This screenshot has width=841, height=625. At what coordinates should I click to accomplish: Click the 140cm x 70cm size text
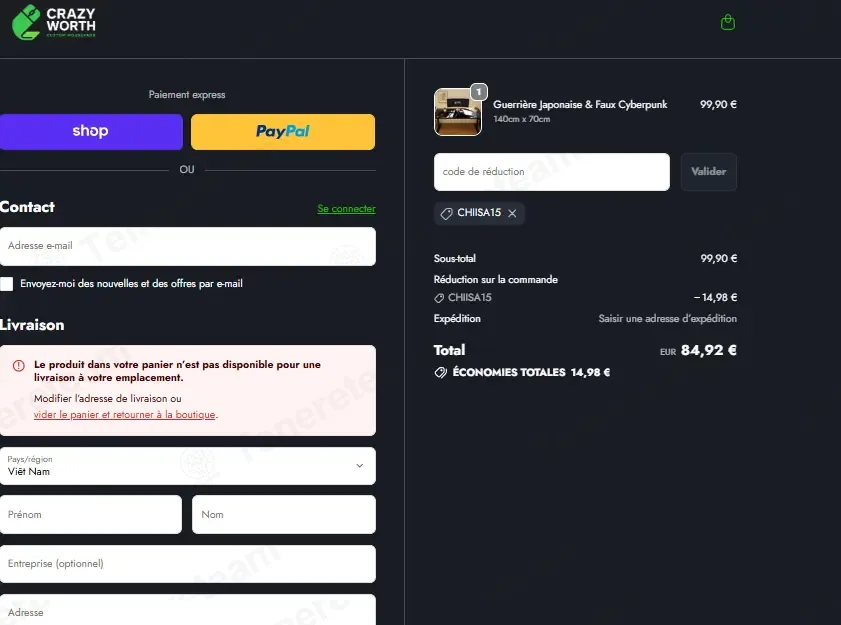pyautogui.click(x=521, y=119)
